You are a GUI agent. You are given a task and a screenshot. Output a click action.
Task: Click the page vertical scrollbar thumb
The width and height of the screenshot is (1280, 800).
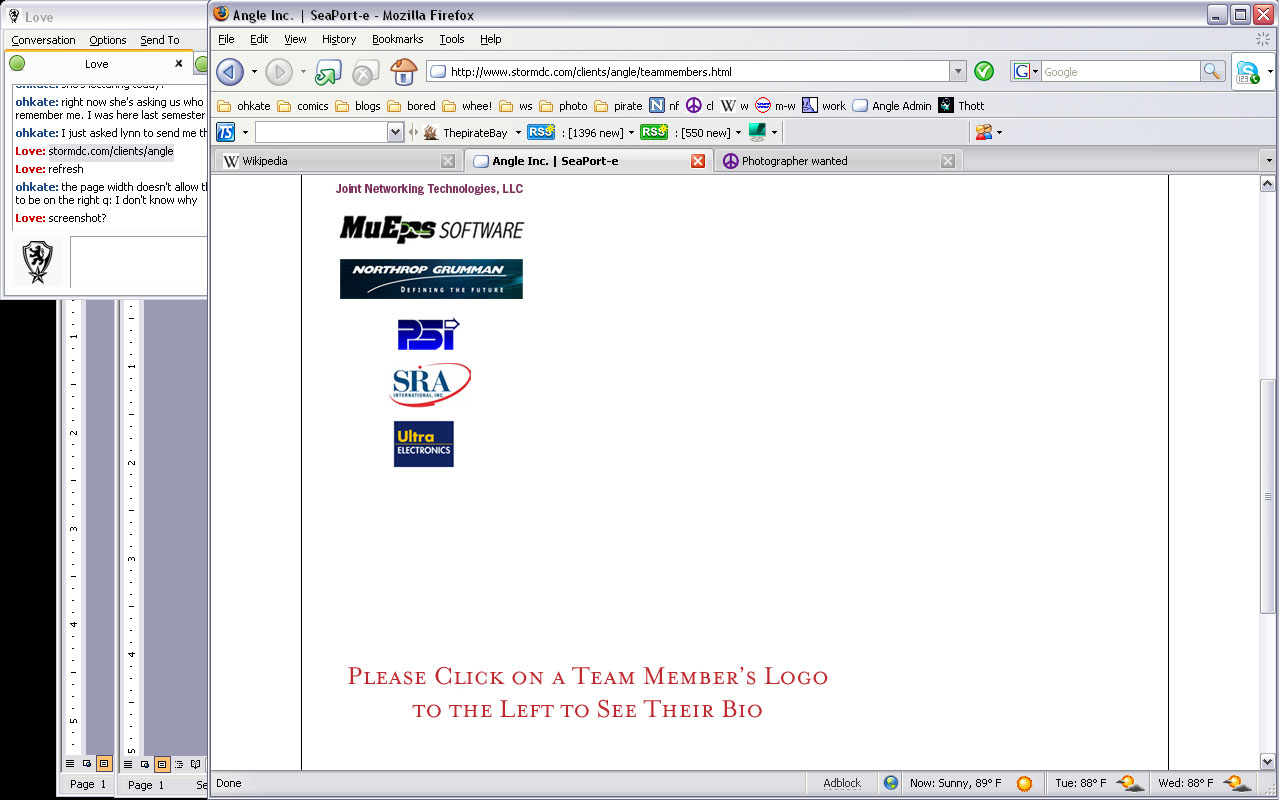(x=1268, y=495)
